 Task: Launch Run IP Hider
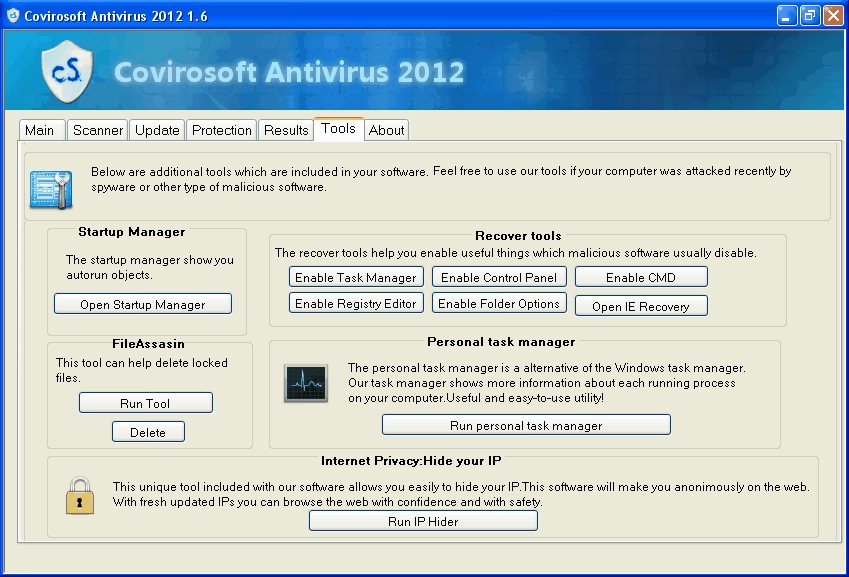tap(423, 521)
